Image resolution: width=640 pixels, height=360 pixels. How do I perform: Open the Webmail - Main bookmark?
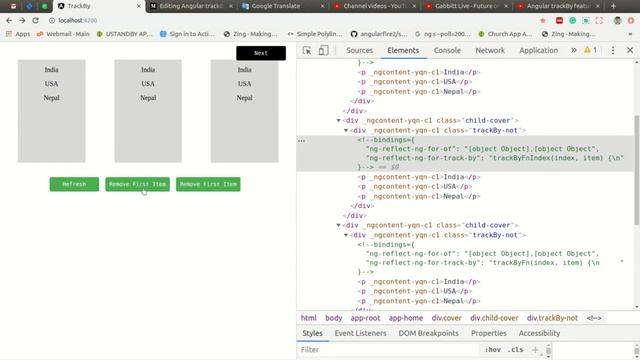pos(63,34)
